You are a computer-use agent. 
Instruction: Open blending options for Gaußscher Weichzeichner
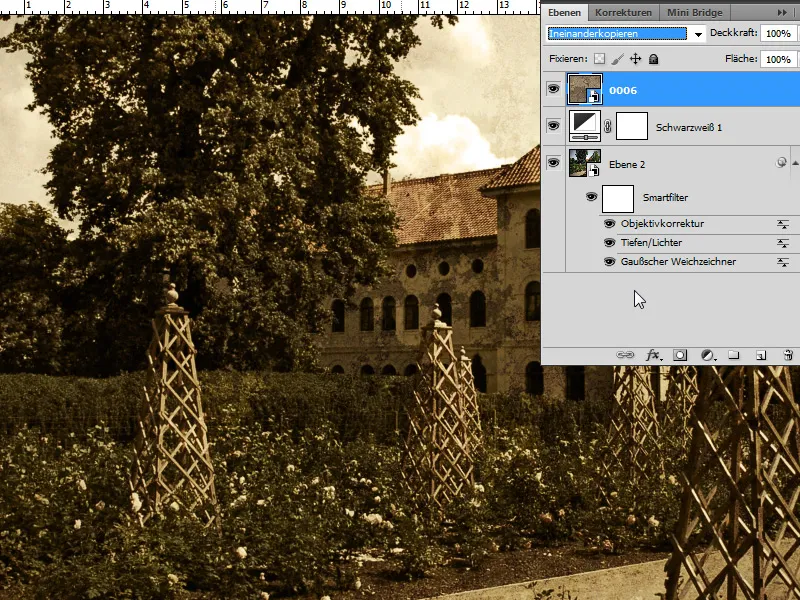pyautogui.click(x=783, y=262)
